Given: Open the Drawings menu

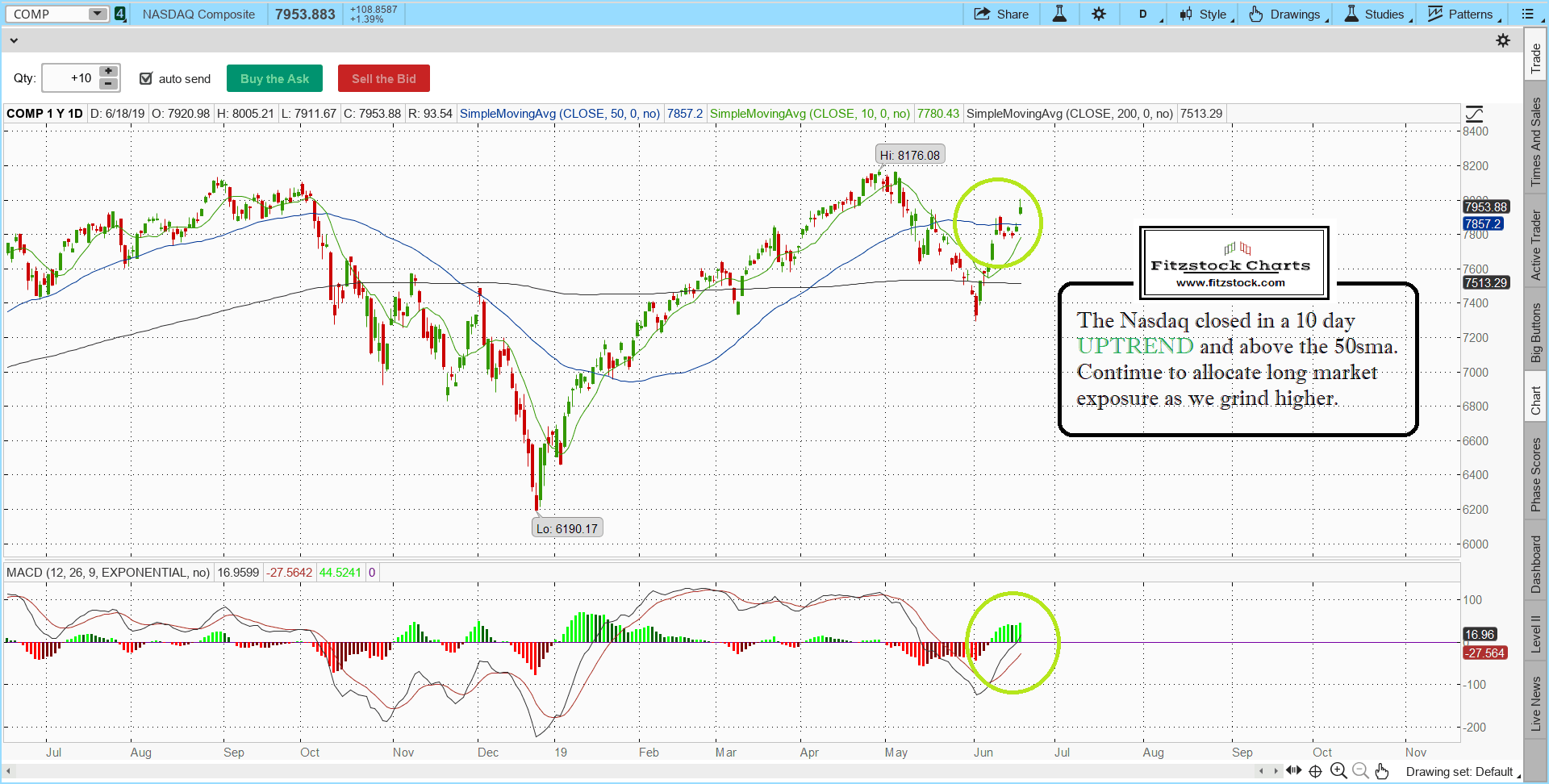Looking at the screenshot, I should [x=1286, y=14].
